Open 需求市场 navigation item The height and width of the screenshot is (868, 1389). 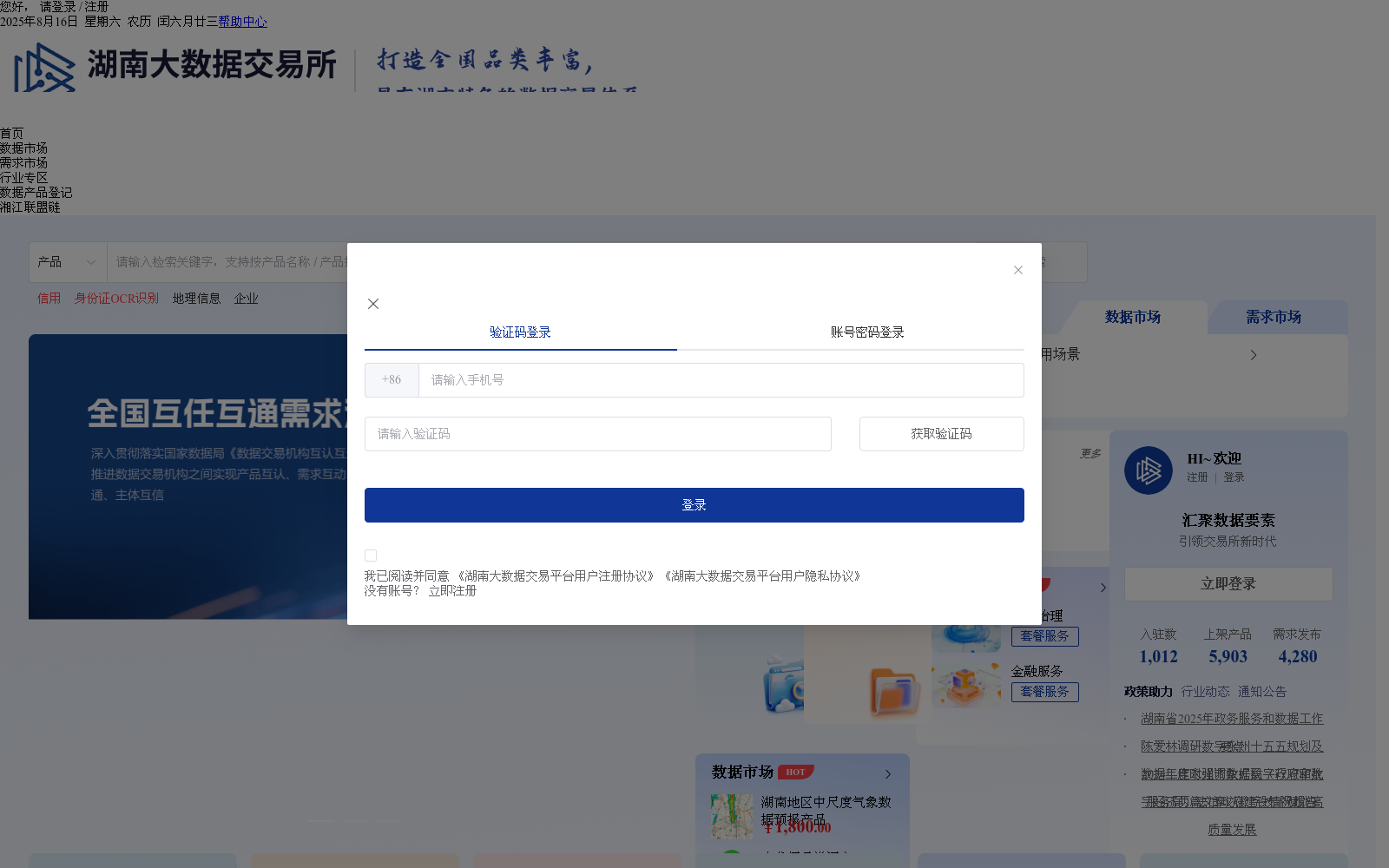[x=23, y=163]
